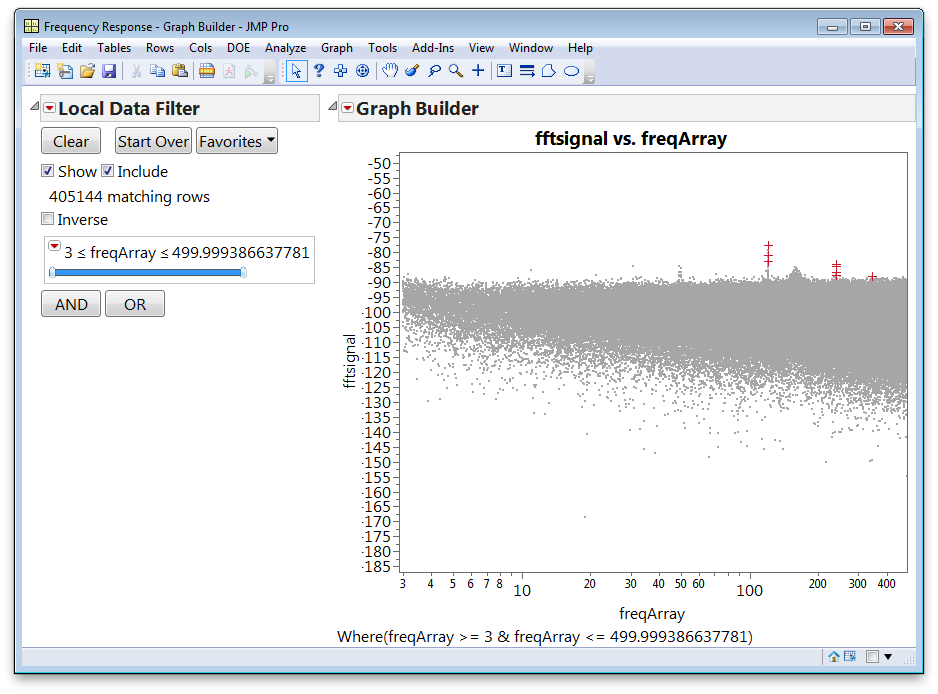This screenshot has width=938, height=694.
Task: Select the Lasso tool
Action: [x=432, y=71]
